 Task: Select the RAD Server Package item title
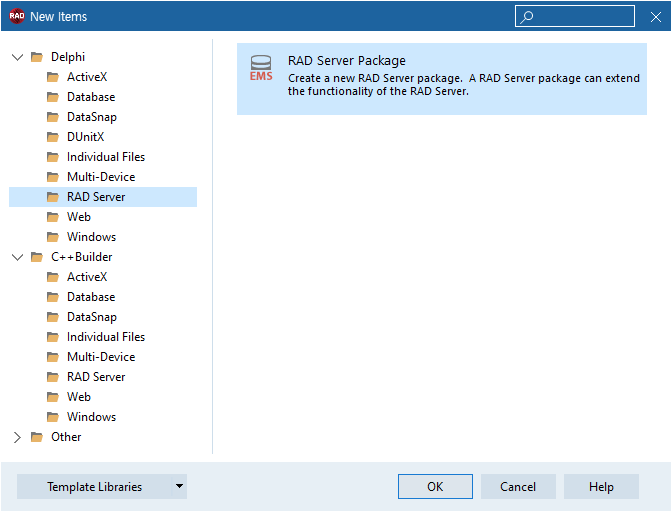coord(347,61)
